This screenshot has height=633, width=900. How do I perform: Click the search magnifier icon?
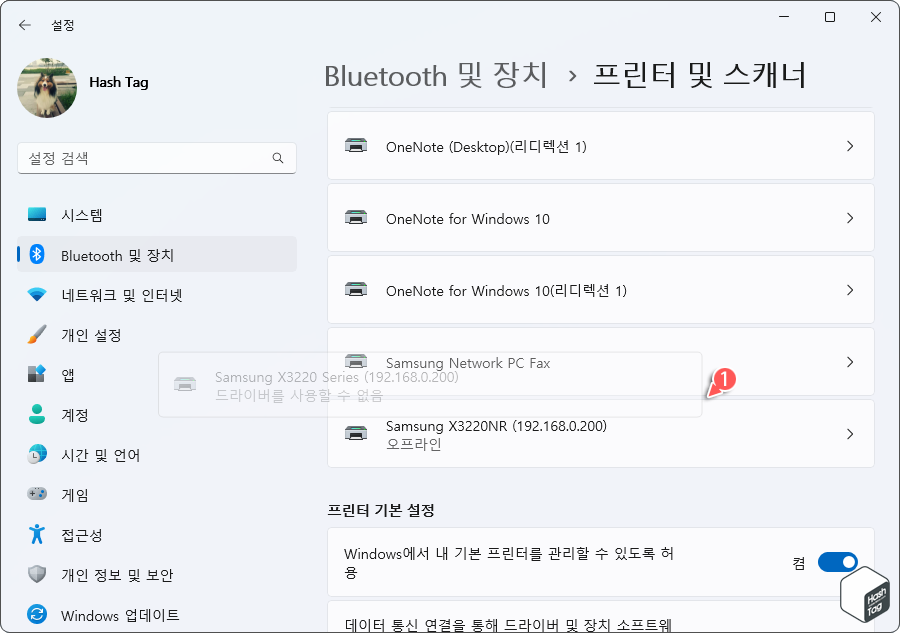280,158
